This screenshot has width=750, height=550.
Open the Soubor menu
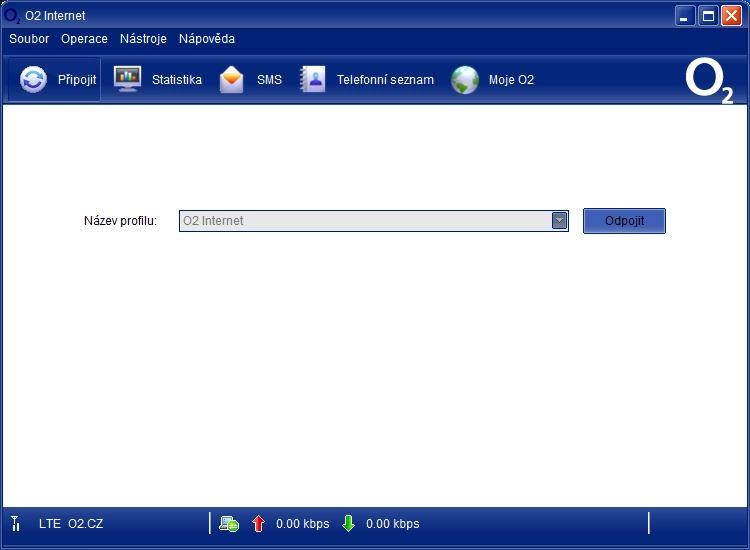(29, 39)
